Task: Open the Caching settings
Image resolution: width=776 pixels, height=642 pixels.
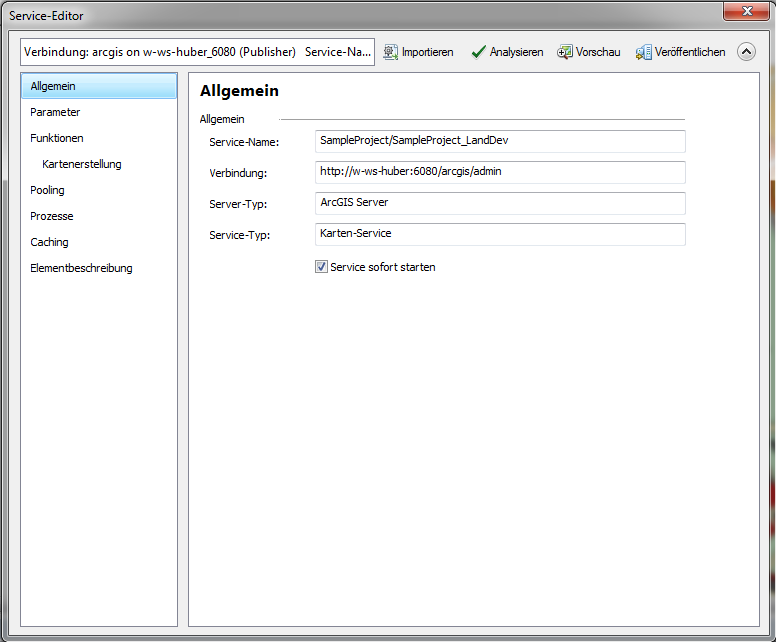Action: (49, 242)
